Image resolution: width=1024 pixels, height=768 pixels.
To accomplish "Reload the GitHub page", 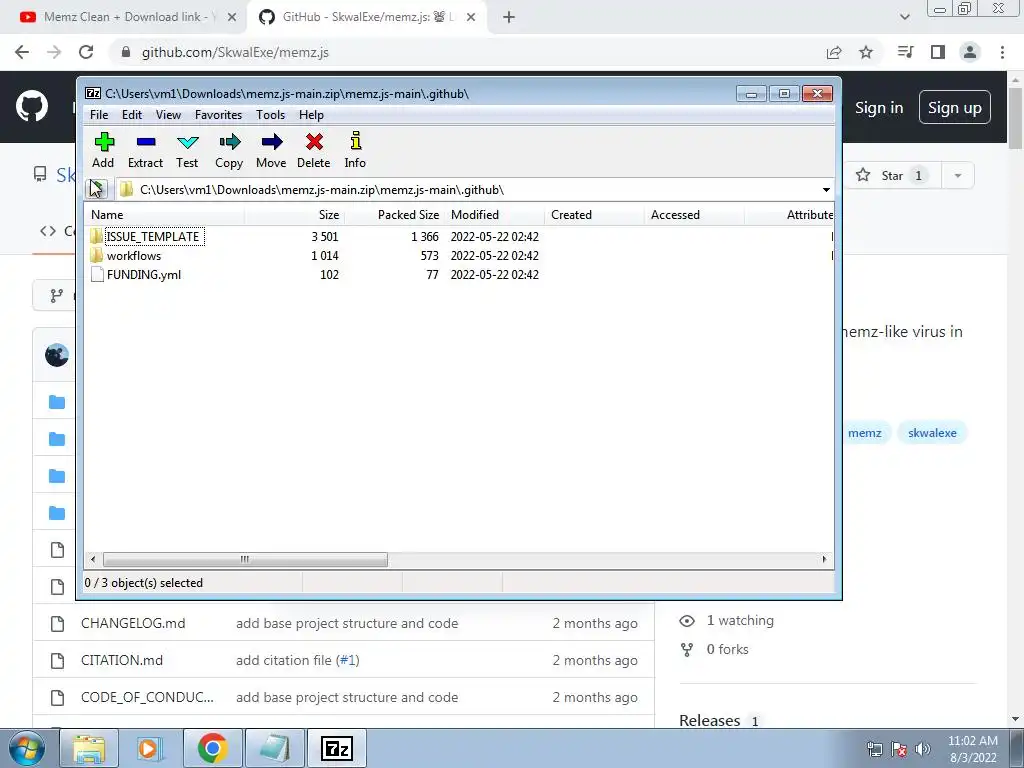I will click(86, 52).
